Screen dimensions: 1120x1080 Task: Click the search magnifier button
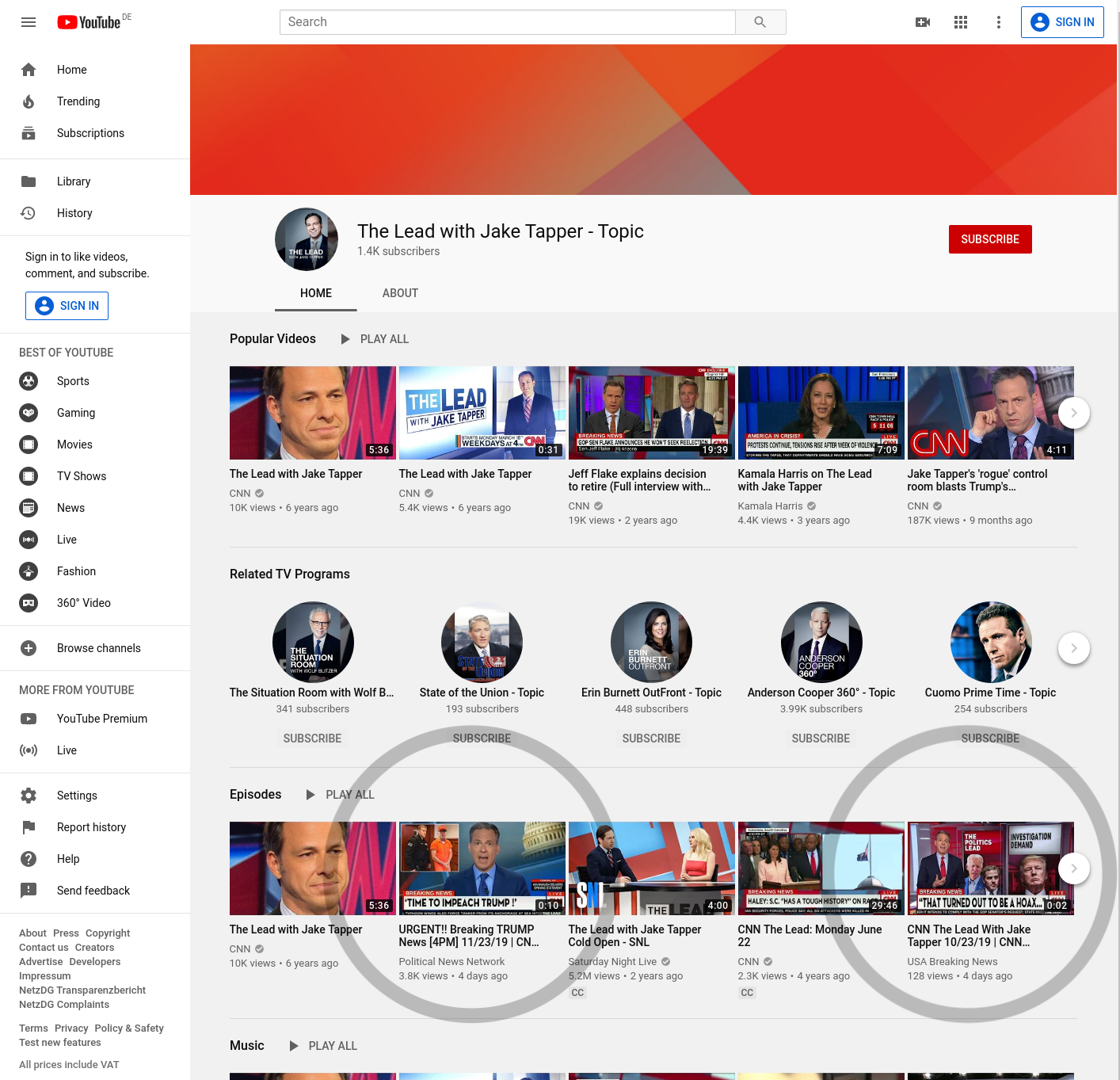click(x=760, y=22)
